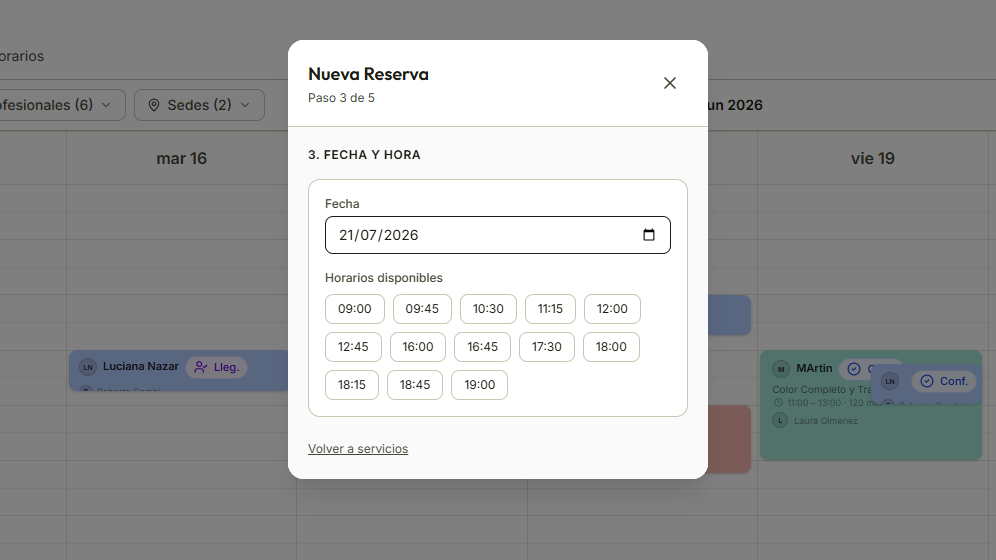Close the Nueva Reserva dialog
The image size is (996, 560).
670,83
